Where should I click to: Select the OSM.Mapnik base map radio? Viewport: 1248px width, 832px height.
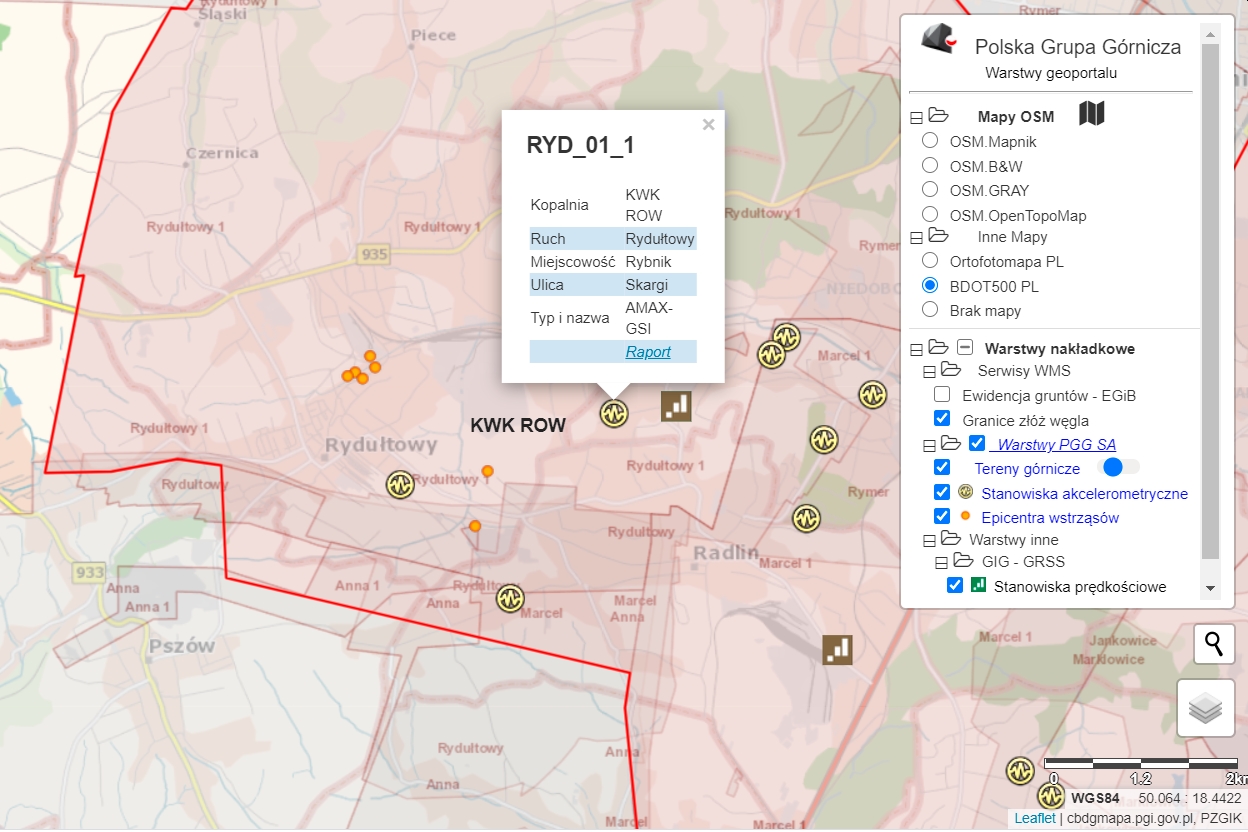pos(930,141)
